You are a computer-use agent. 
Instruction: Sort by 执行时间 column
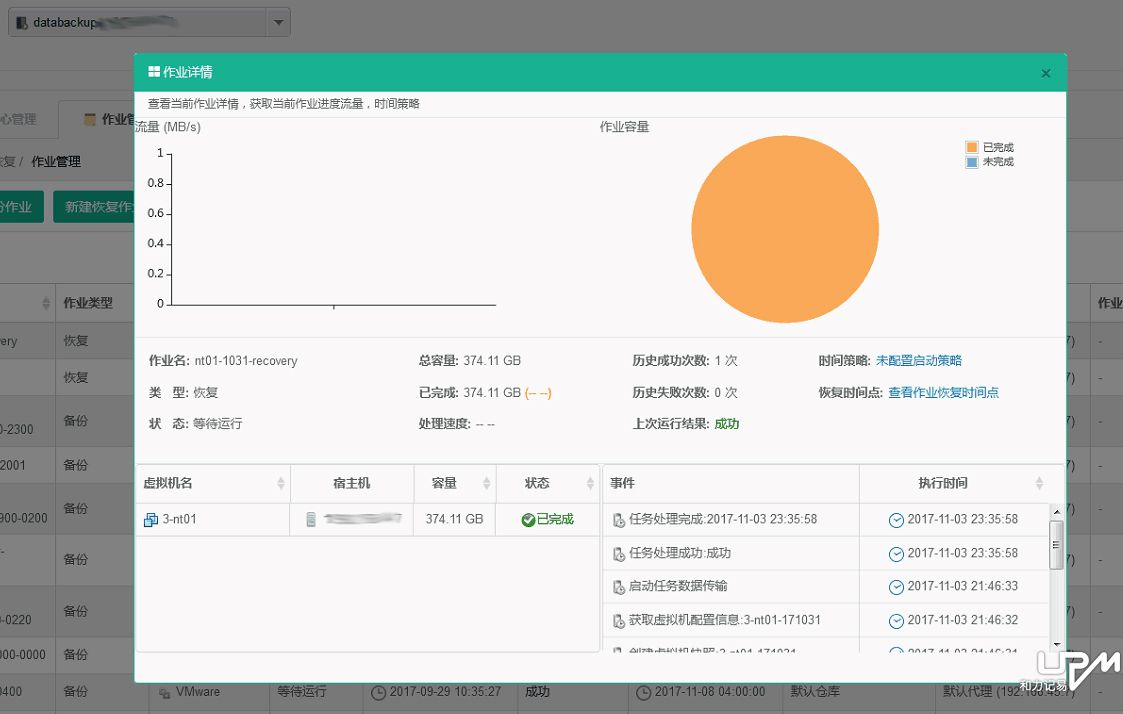pyautogui.click(x=1039, y=483)
